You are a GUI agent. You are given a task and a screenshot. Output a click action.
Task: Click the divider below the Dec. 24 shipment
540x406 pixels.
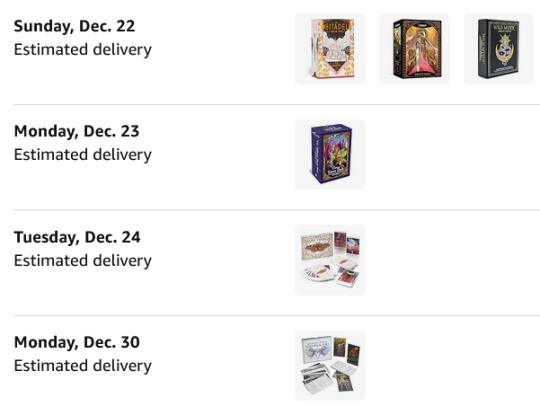click(x=277, y=315)
